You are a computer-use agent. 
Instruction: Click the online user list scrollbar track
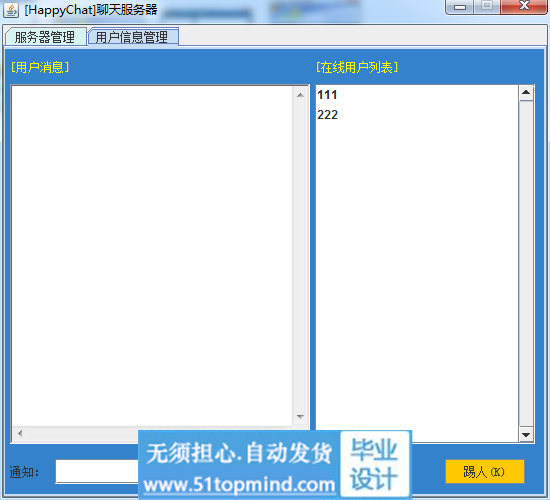click(526, 264)
